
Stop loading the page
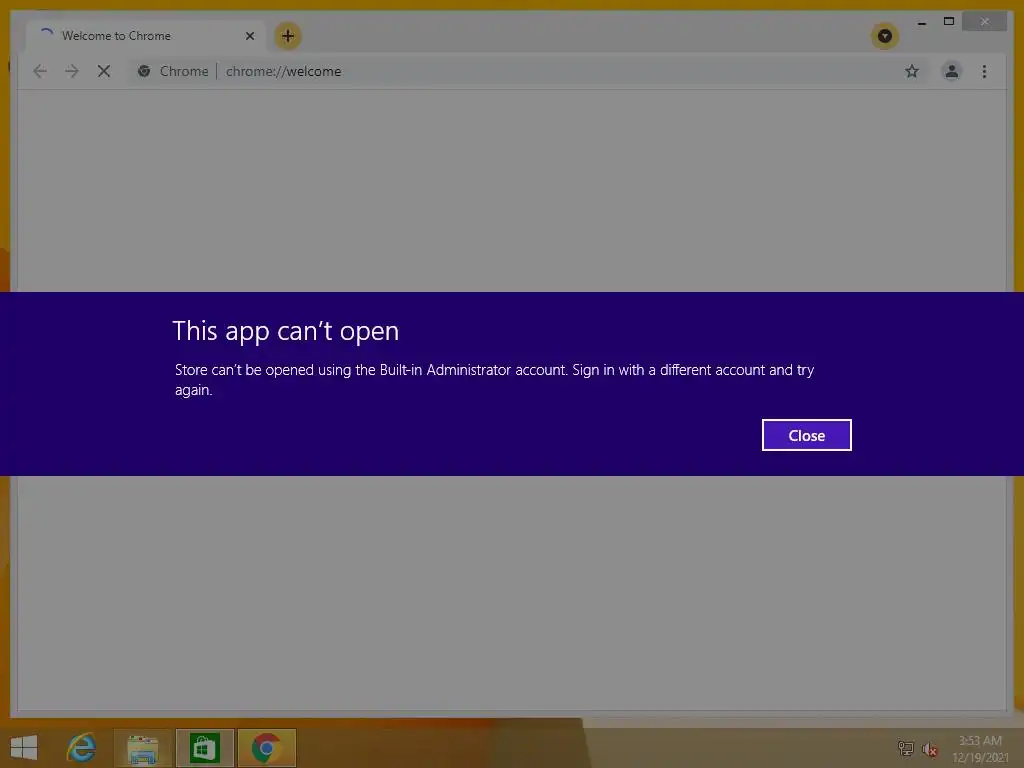[104, 71]
